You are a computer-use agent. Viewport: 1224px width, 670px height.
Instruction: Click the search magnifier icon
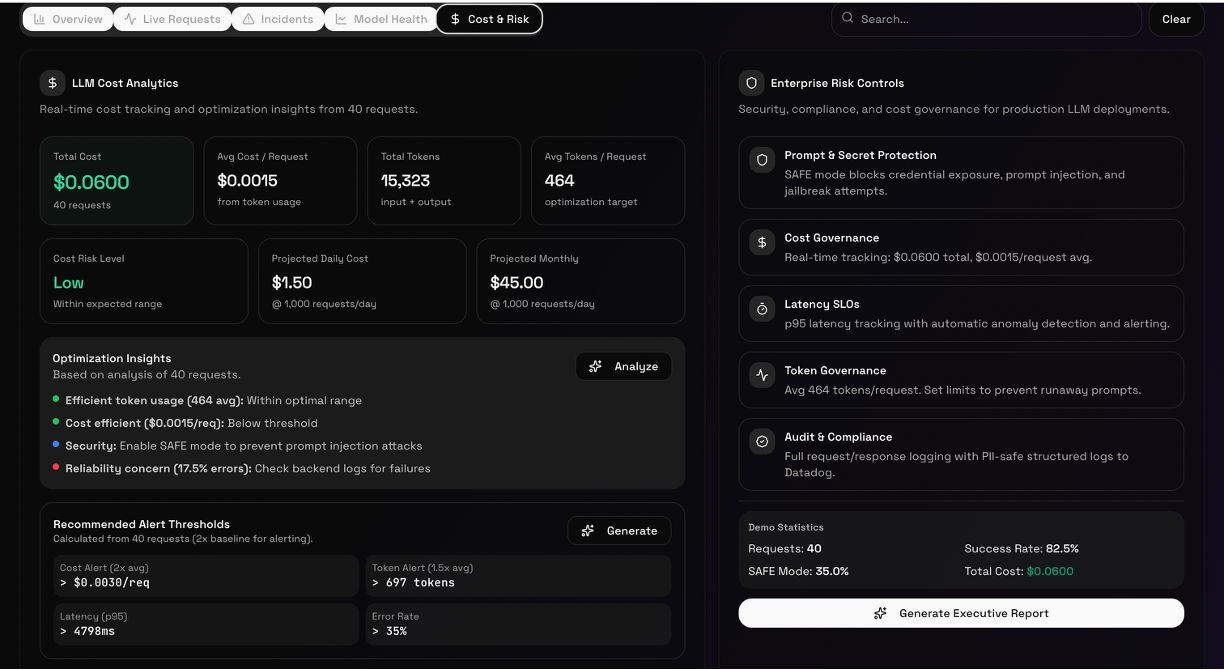[846, 19]
